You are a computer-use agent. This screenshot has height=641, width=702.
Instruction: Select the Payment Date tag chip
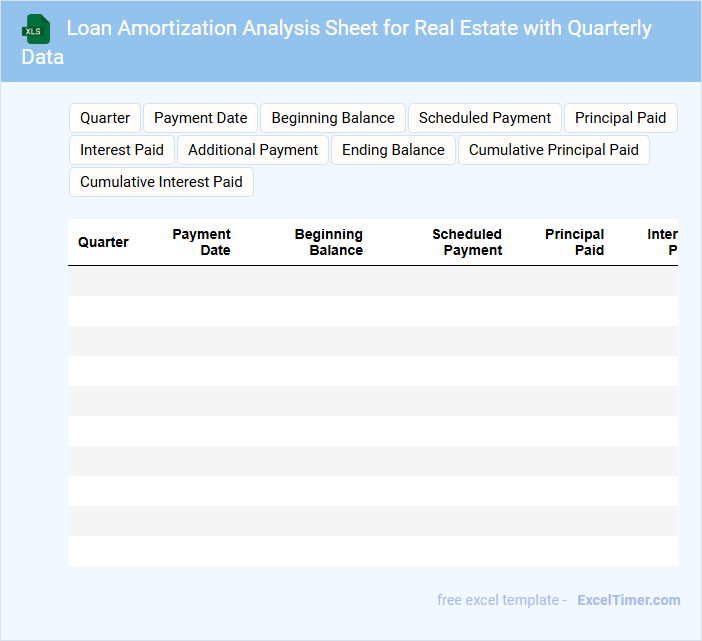click(200, 118)
